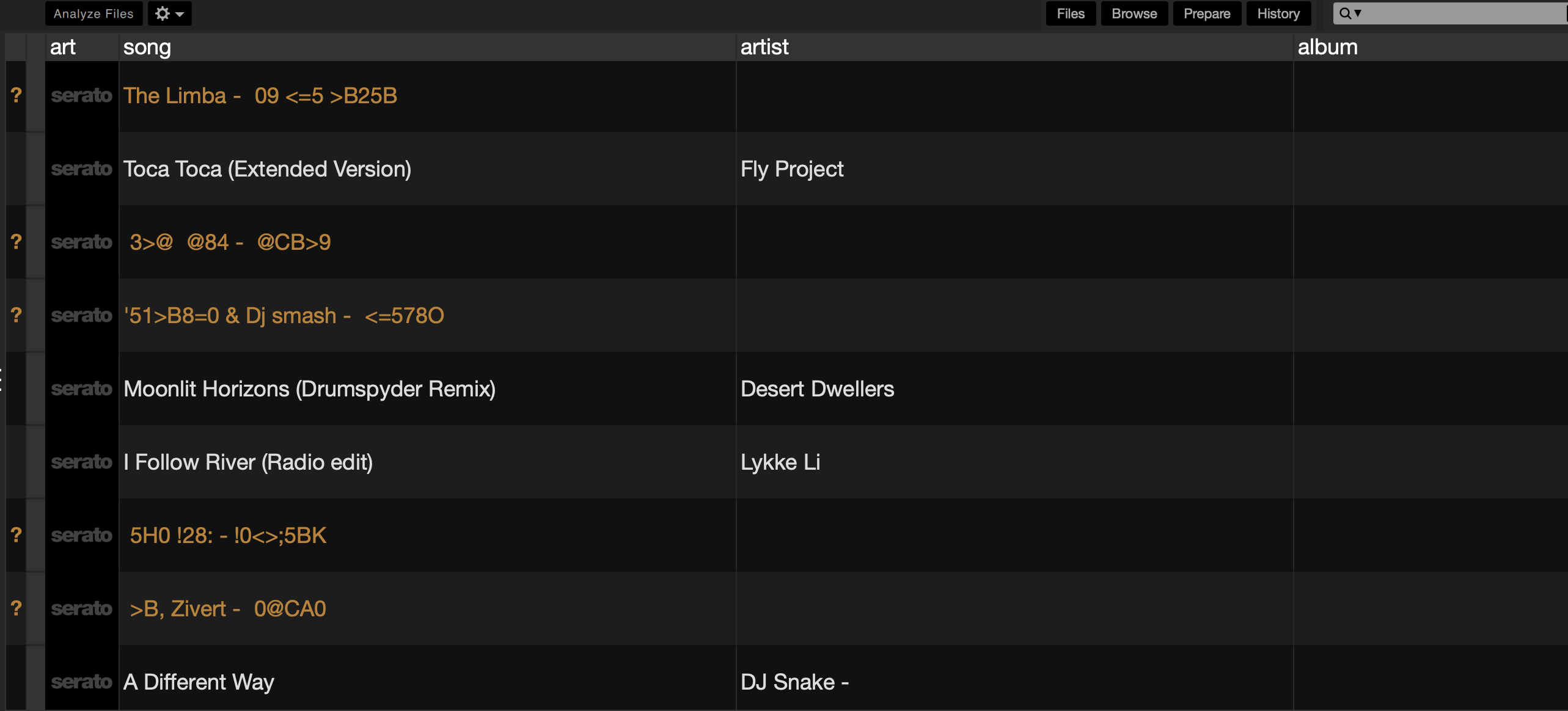Open the gear settings dropdown
Screen dimensions: 1568x711
[169, 13]
